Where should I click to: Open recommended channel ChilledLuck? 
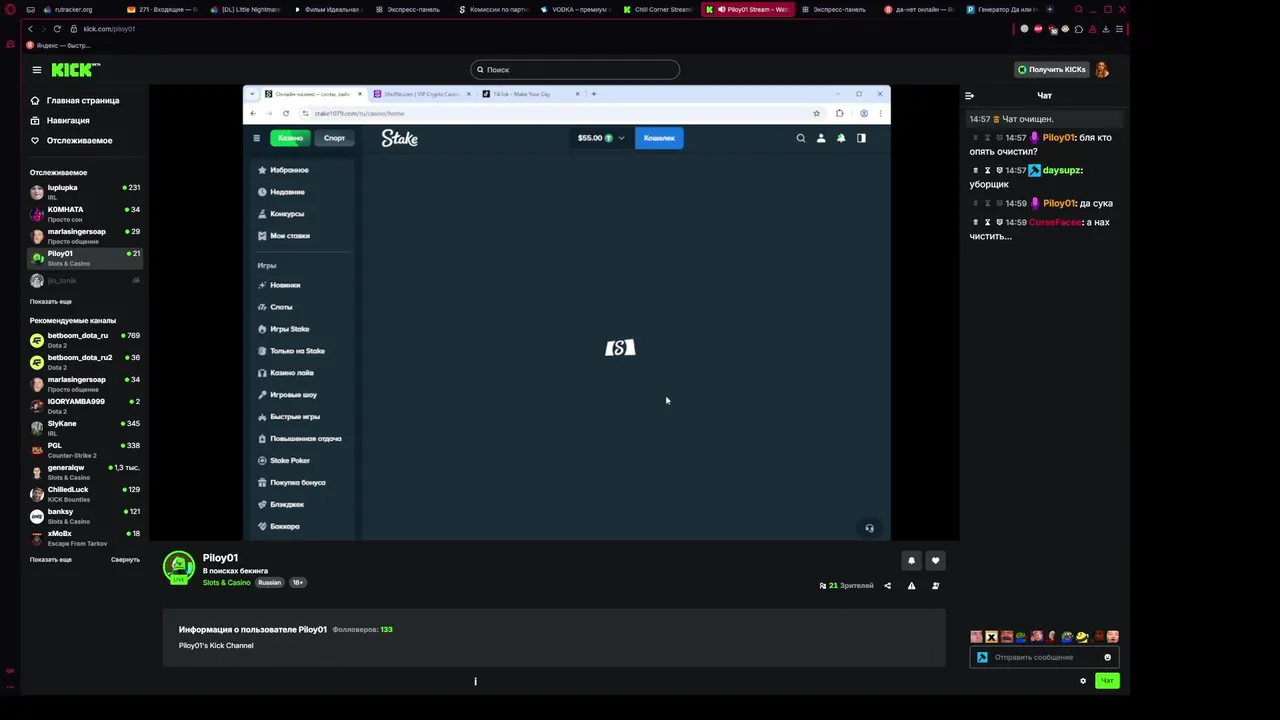[x=85, y=494]
